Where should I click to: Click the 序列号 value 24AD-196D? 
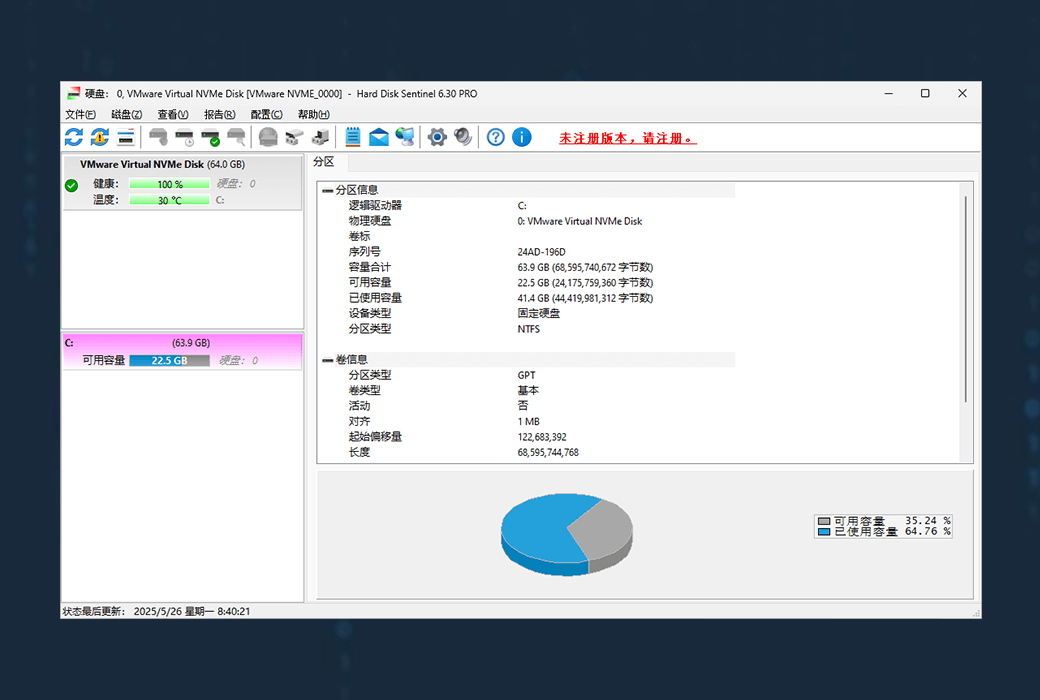point(541,252)
